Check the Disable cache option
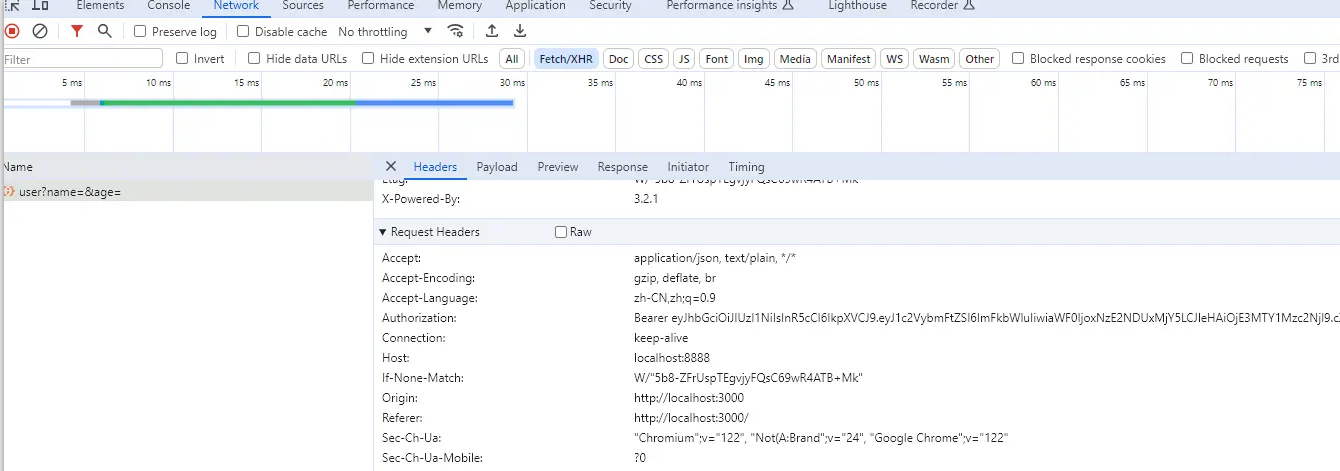 (243, 32)
